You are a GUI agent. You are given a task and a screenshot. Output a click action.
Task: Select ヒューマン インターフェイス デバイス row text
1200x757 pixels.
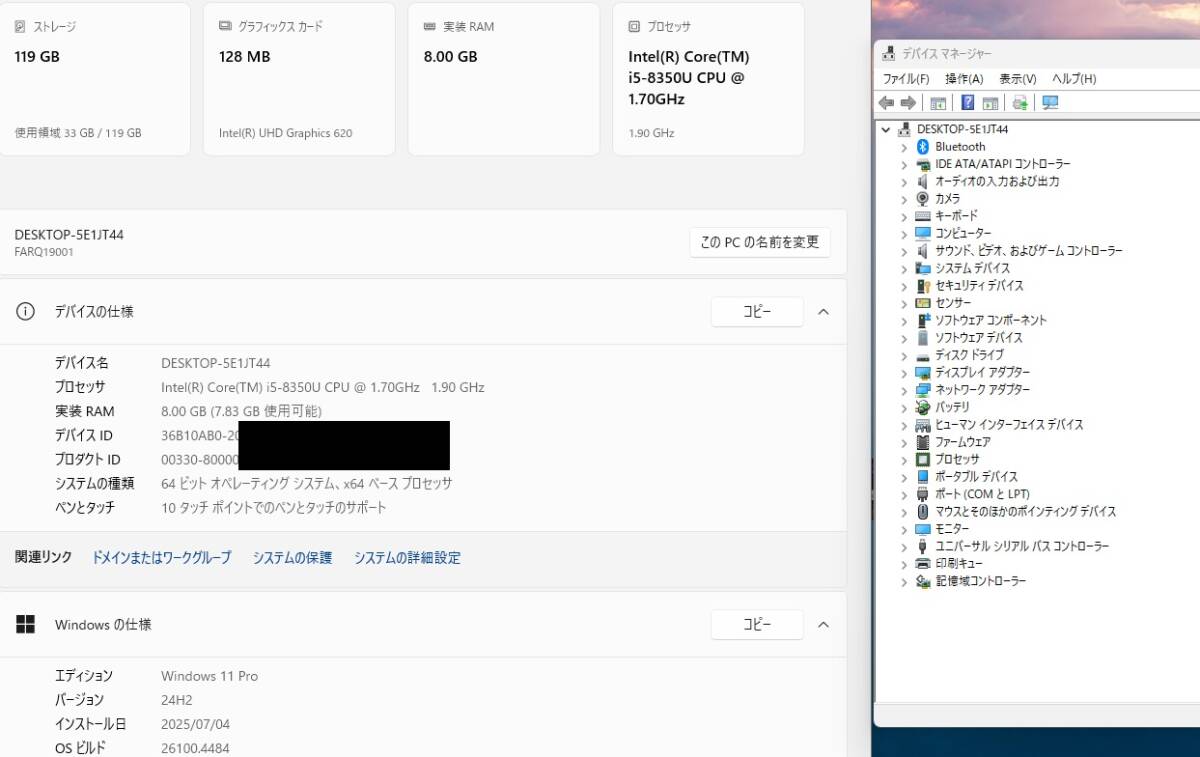click(1009, 425)
